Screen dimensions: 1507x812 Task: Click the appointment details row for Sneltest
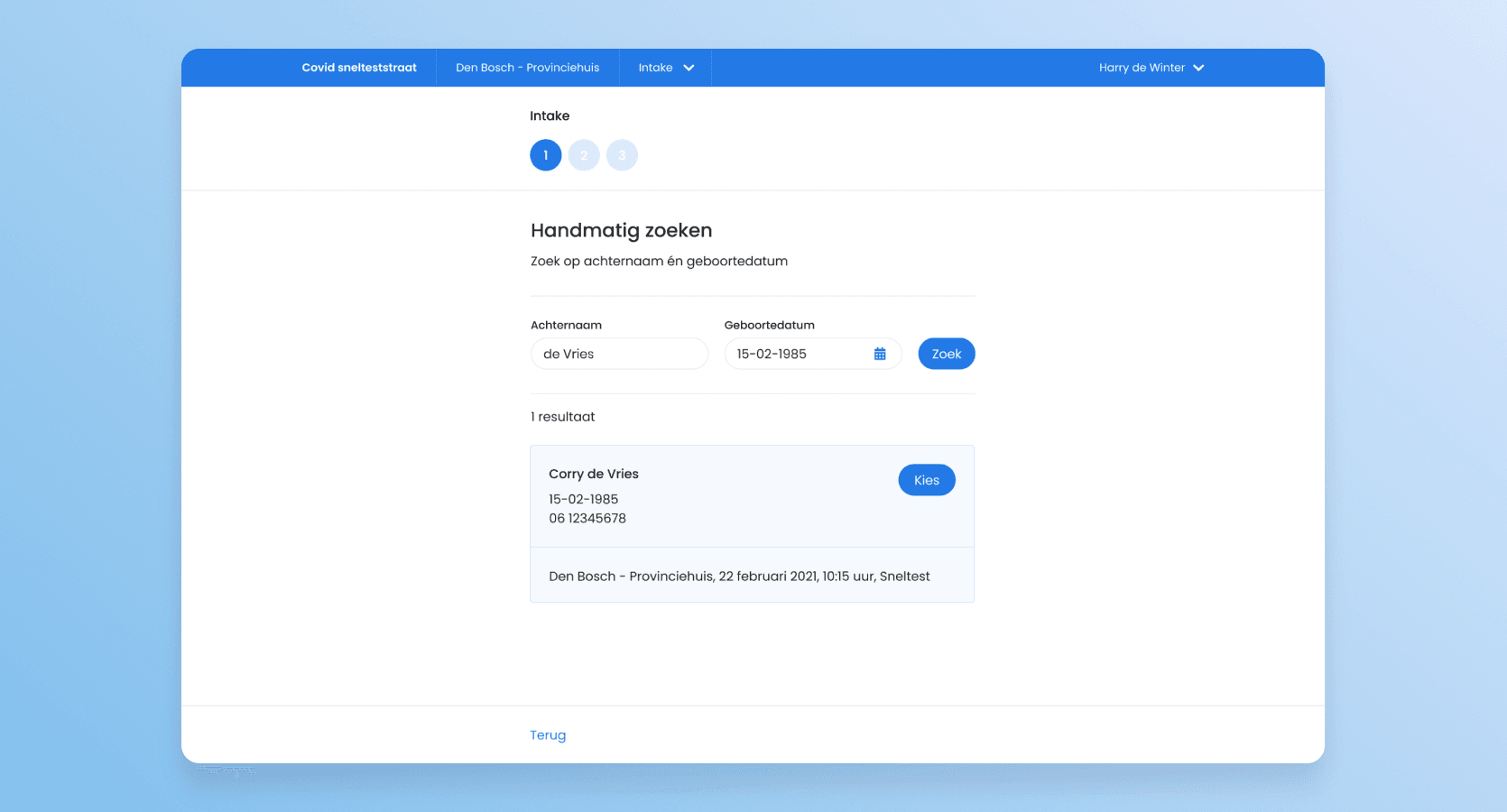pos(753,576)
